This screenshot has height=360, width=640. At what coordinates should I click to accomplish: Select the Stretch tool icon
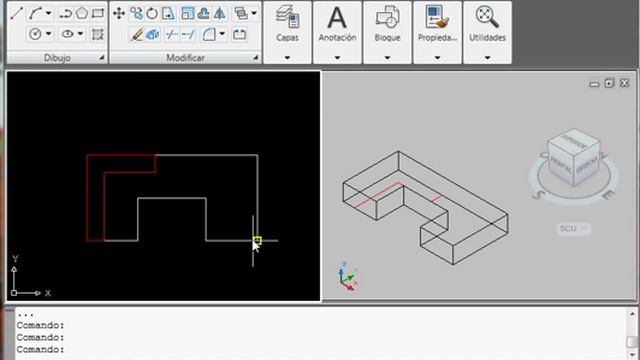168,13
